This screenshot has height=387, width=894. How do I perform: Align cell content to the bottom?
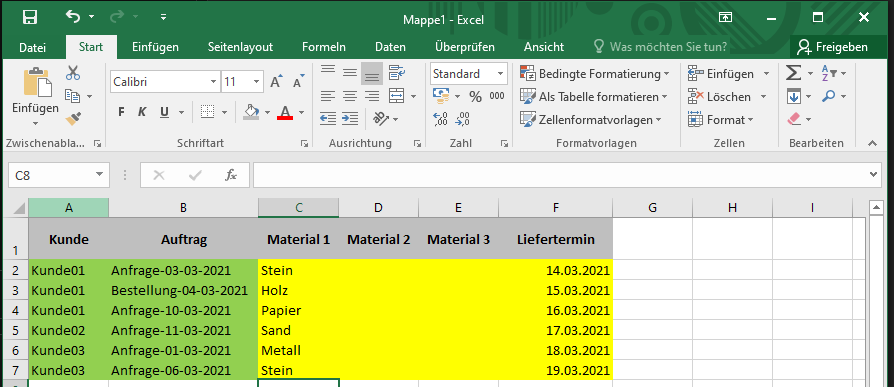click(372, 74)
